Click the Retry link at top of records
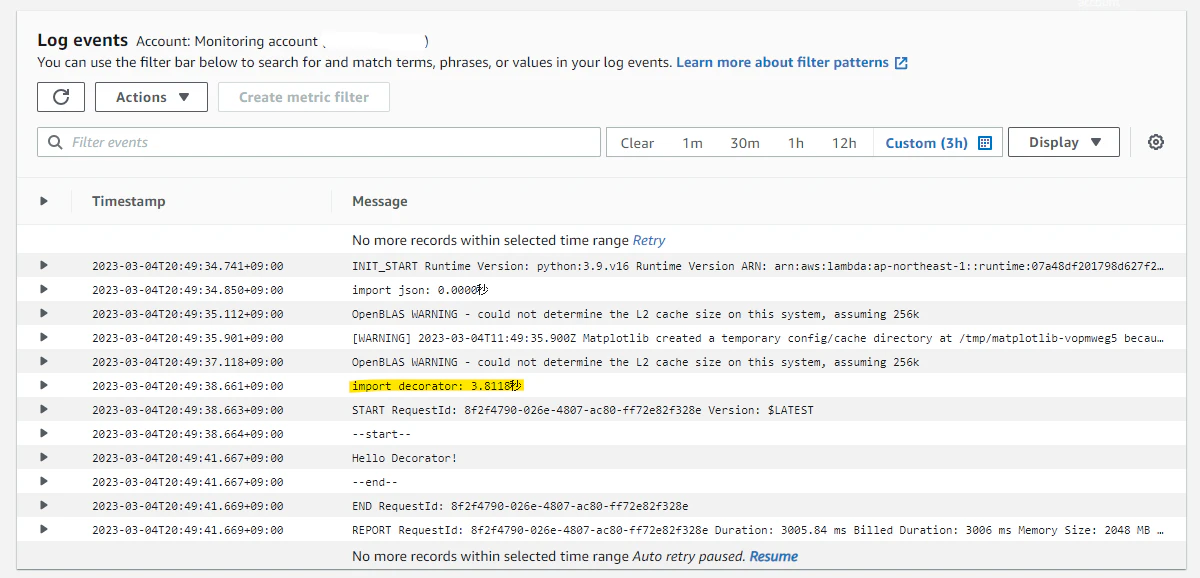Viewport: 1200px width, 578px height. pyautogui.click(x=649, y=240)
